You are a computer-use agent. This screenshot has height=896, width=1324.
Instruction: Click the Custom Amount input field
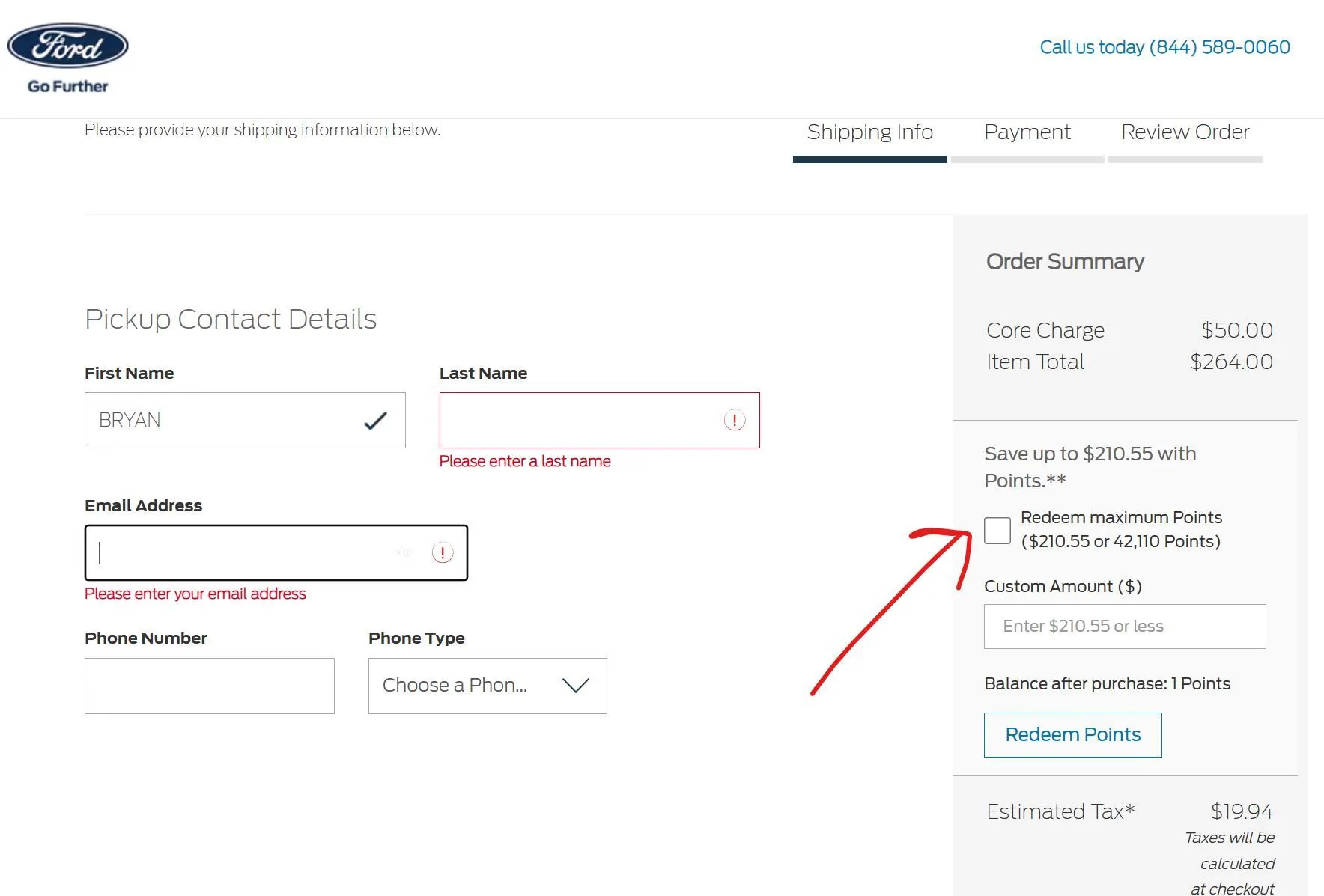point(1124,627)
